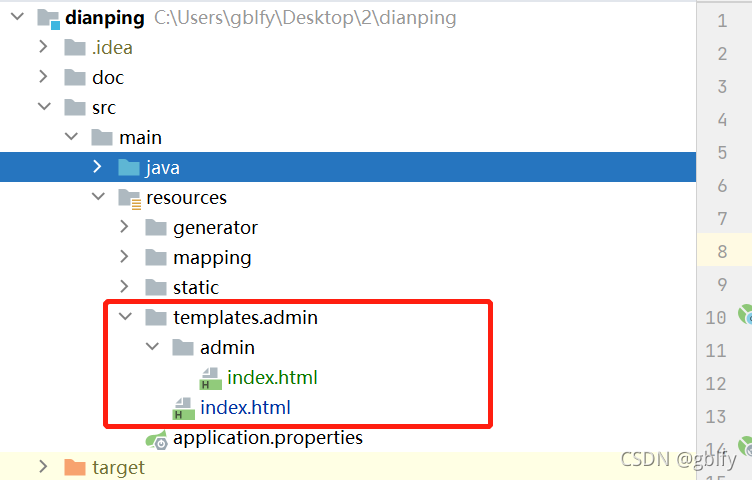752x480 pixels.
Task: Expand the target folder
Action: pyautogui.click(x=43, y=466)
